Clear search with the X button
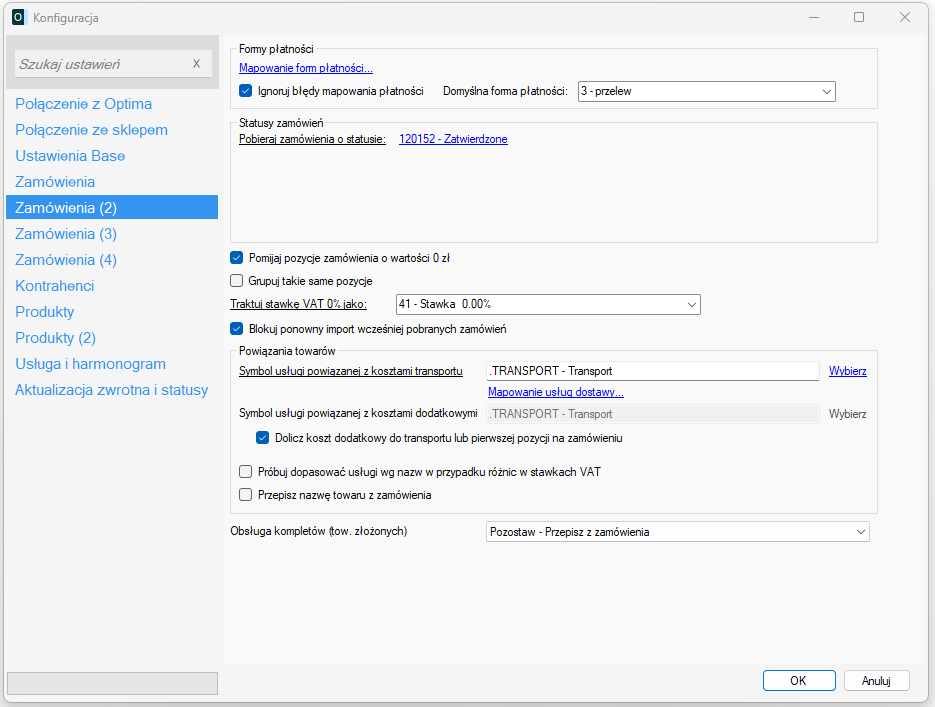935x707 pixels. [x=196, y=64]
